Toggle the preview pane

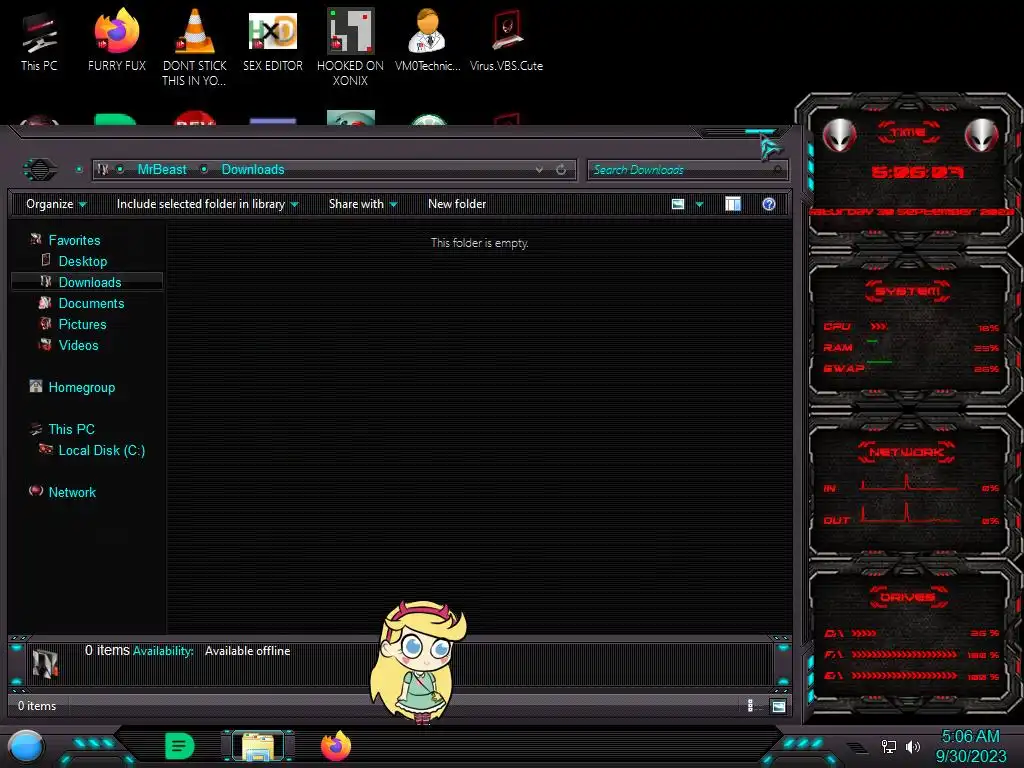(x=733, y=204)
